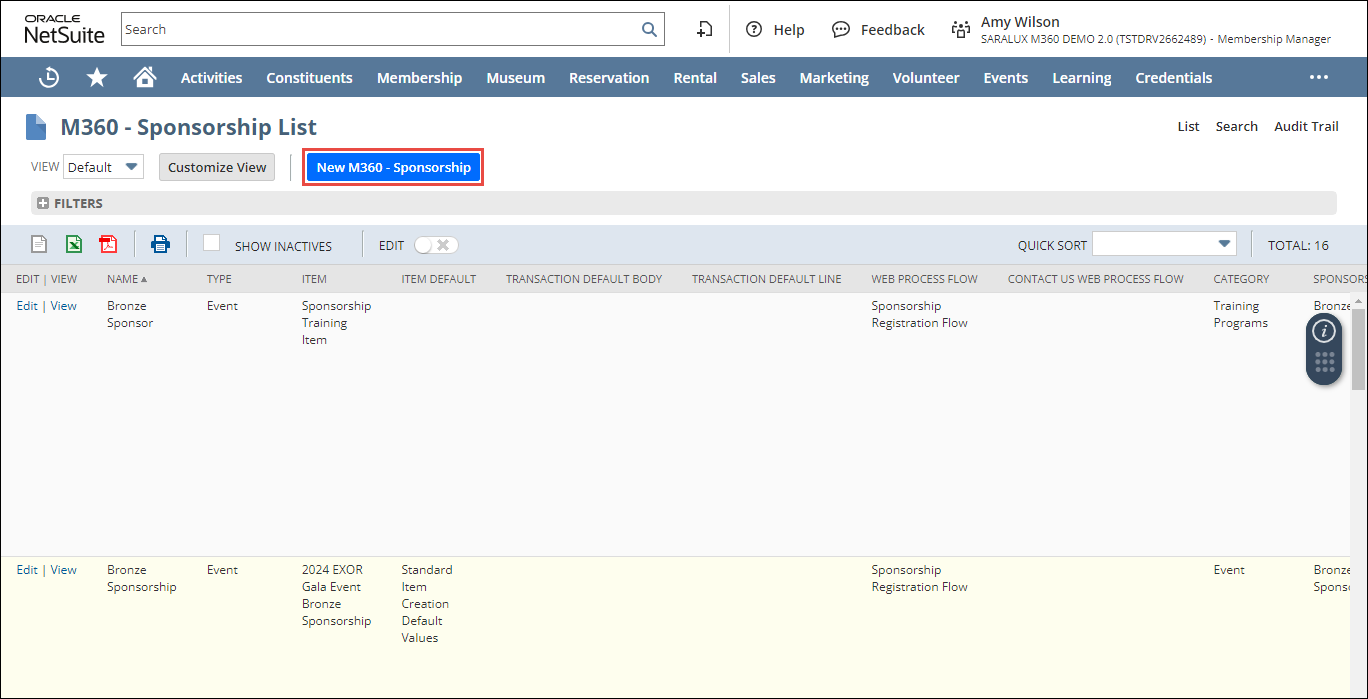Open the Membership menu
Image resolution: width=1368 pixels, height=699 pixels.
point(419,78)
